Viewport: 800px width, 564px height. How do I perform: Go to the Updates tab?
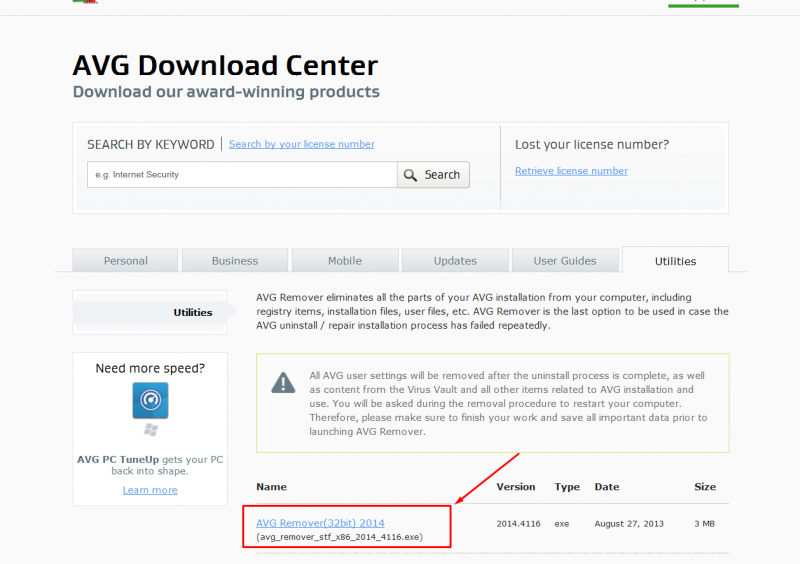click(455, 260)
